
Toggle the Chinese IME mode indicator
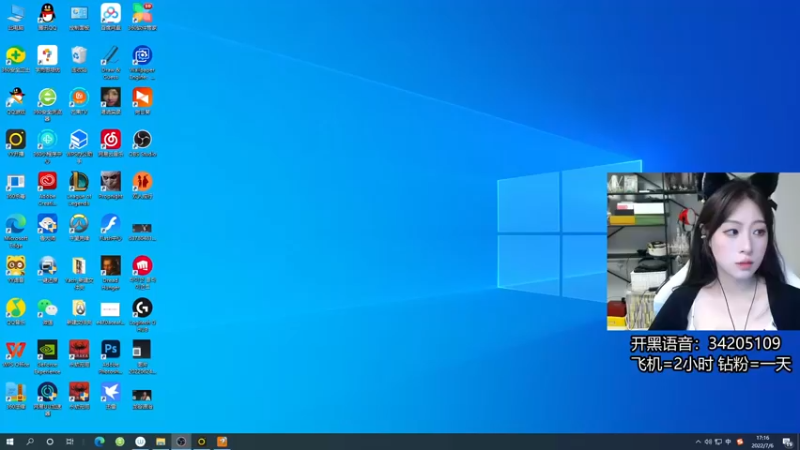(729, 442)
